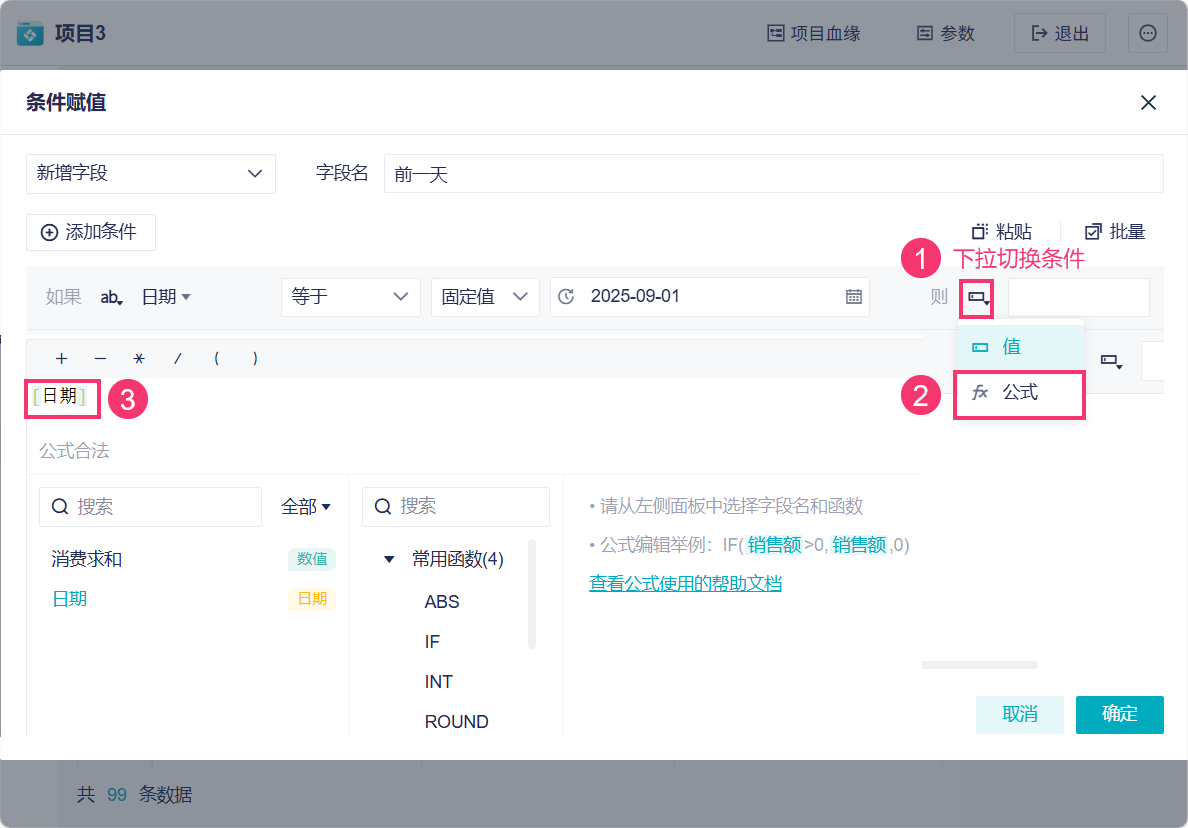Click the 字段名 input field containing 前一天
Screen dimensions: 1188x828
(773, 173)
